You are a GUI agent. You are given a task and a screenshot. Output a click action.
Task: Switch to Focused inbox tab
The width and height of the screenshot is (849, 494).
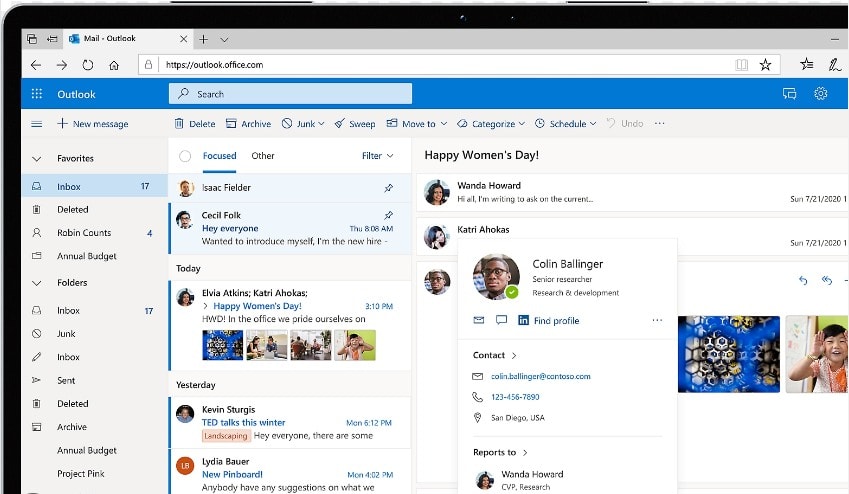(x=219, y=155)
